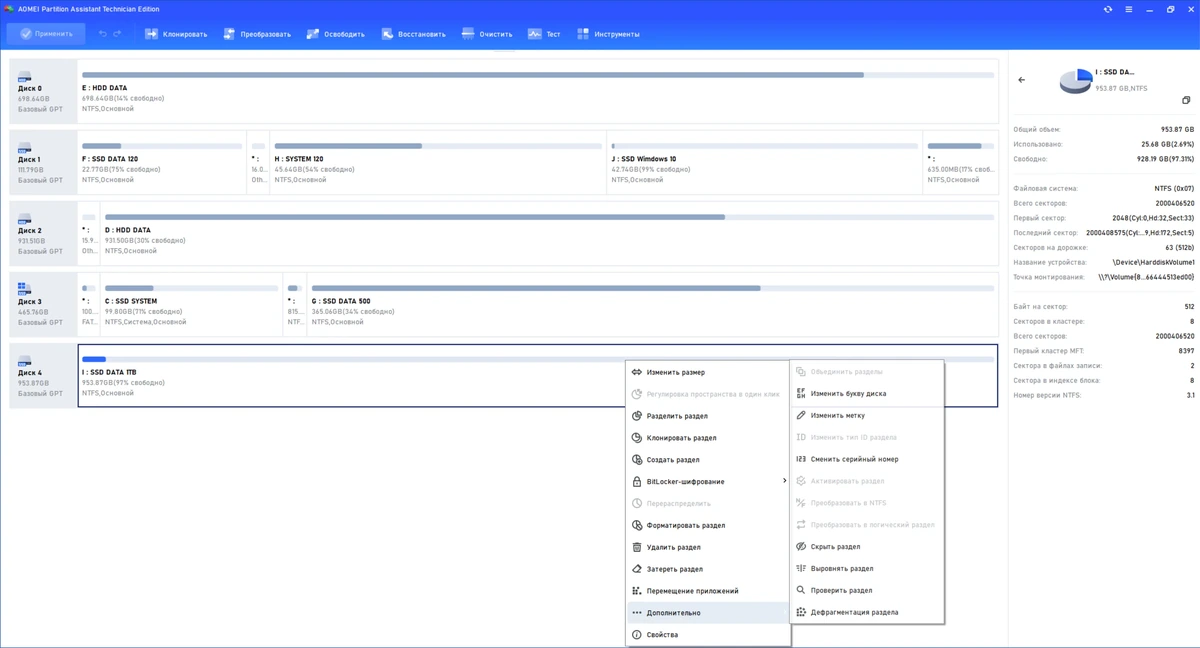Choose Проверить раздел in submenu
This screenshot has width=1200, height=648.
[x=867, y=590]
